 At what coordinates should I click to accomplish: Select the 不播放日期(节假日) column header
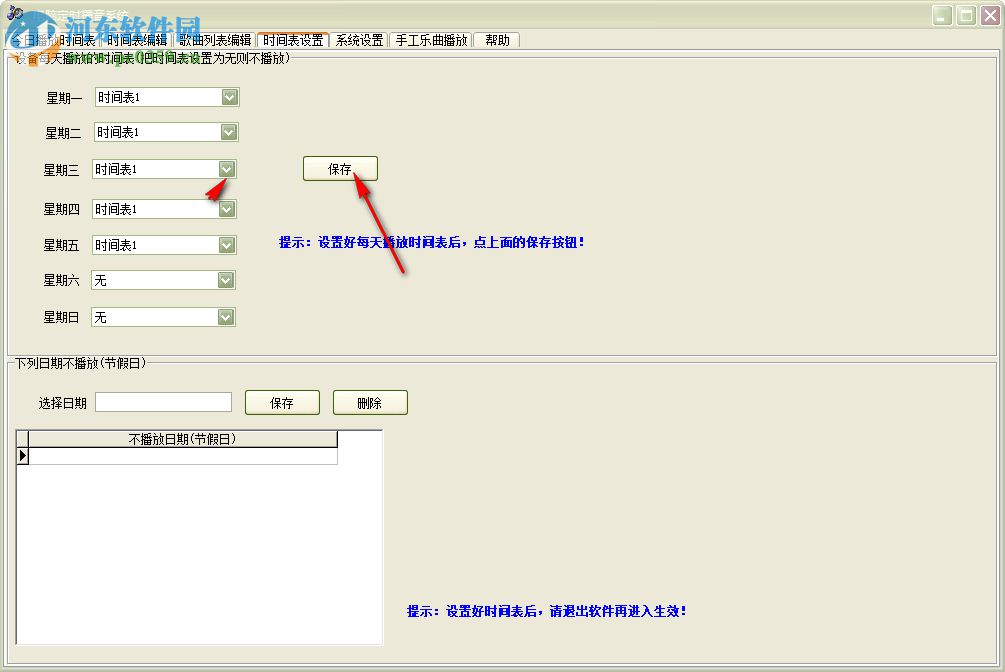click(x=183, y=439)
